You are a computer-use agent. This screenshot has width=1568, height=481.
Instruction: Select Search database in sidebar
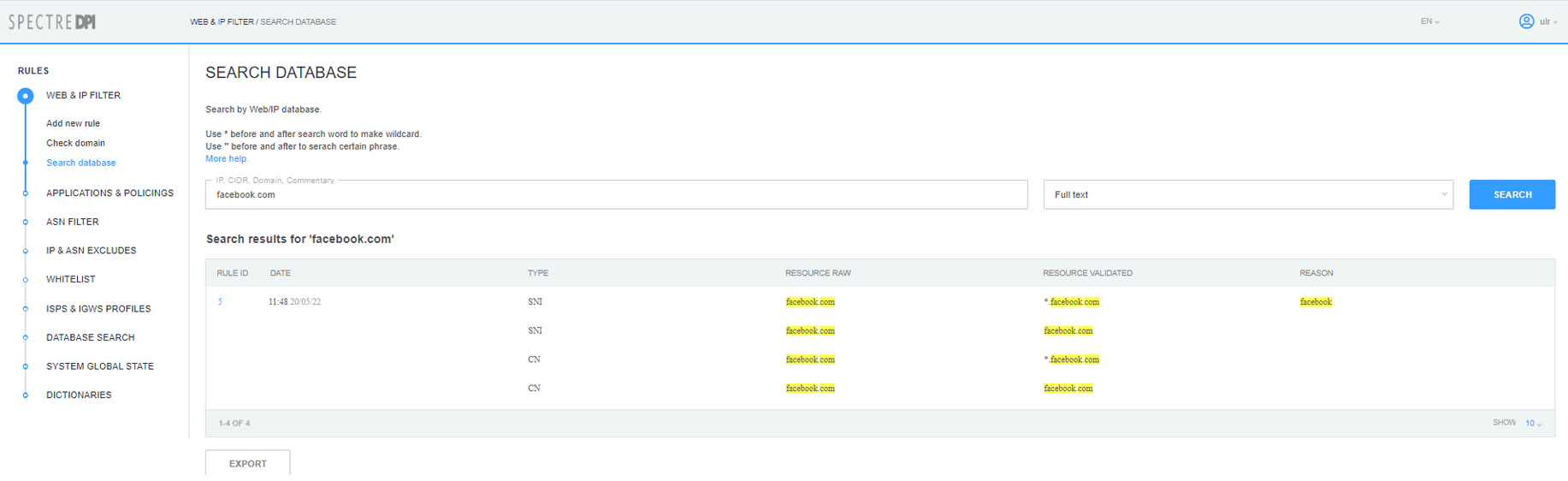(x=80, y=163)
